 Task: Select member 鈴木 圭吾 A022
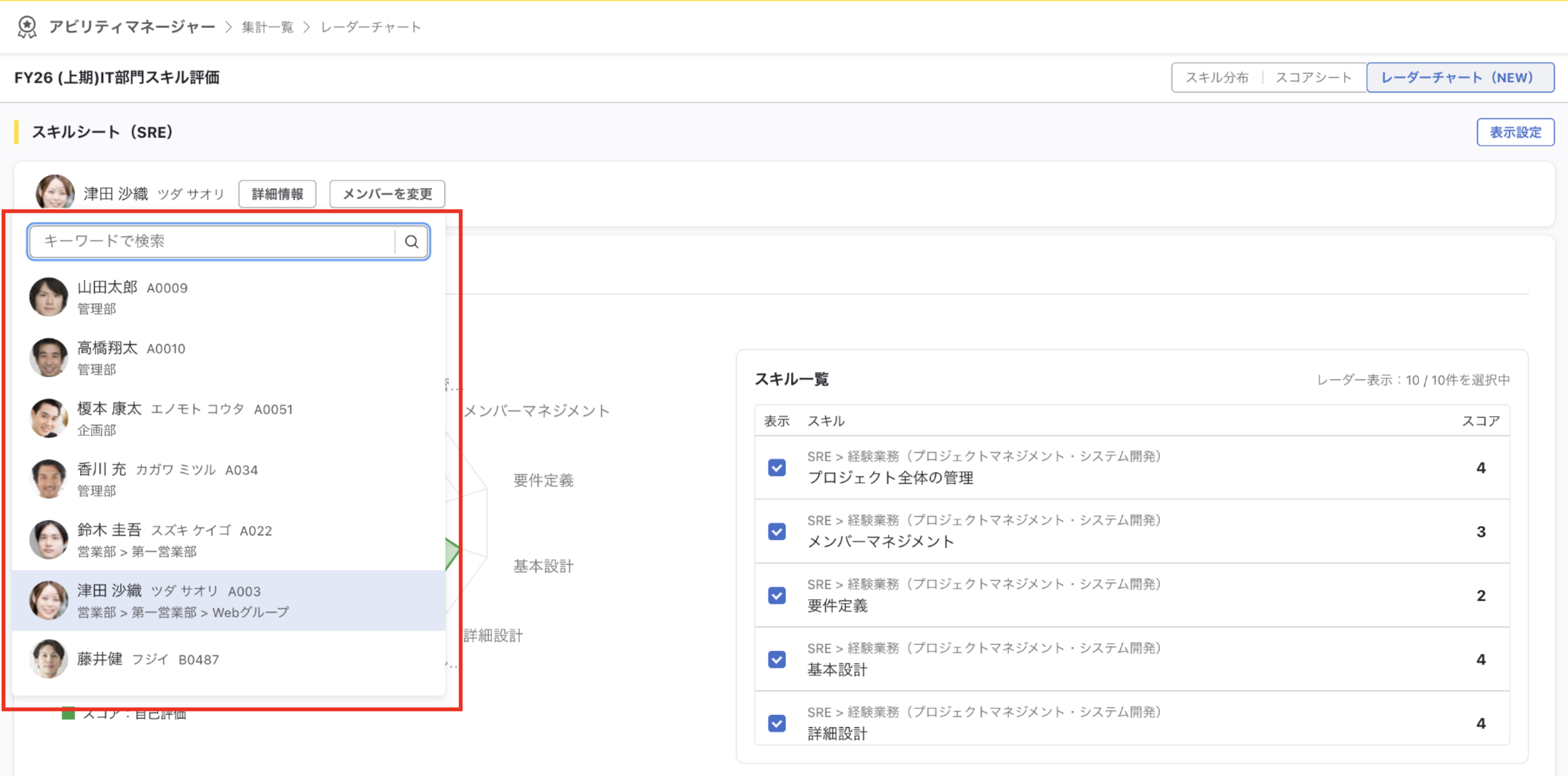(229, 540)
